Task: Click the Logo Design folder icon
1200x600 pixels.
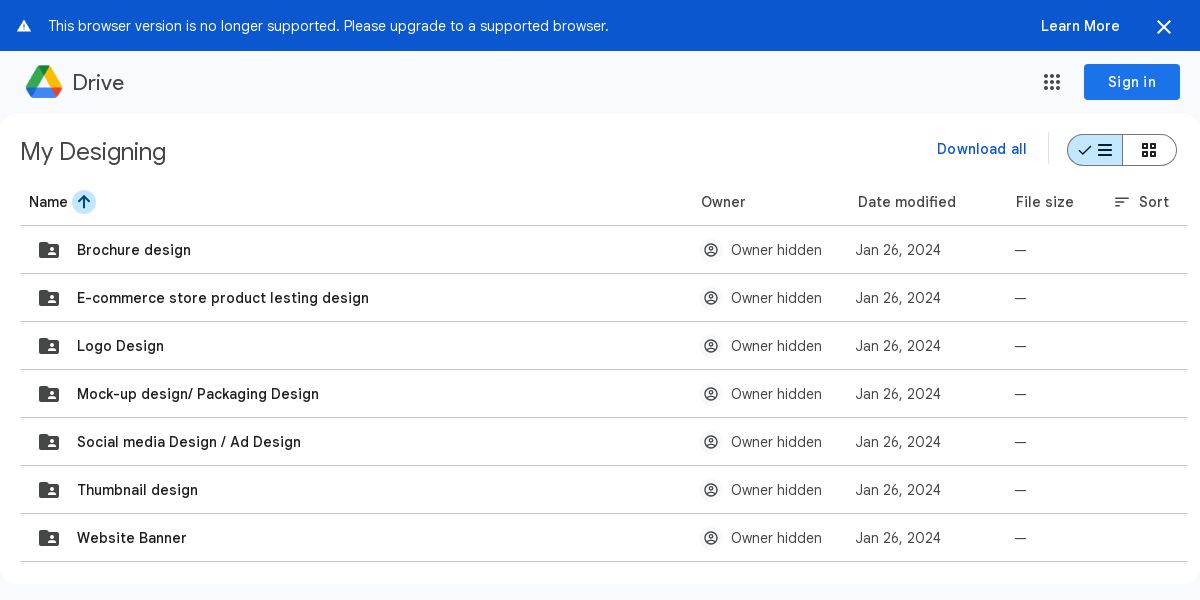Action: pyautogui.click(x=49, y=346)
